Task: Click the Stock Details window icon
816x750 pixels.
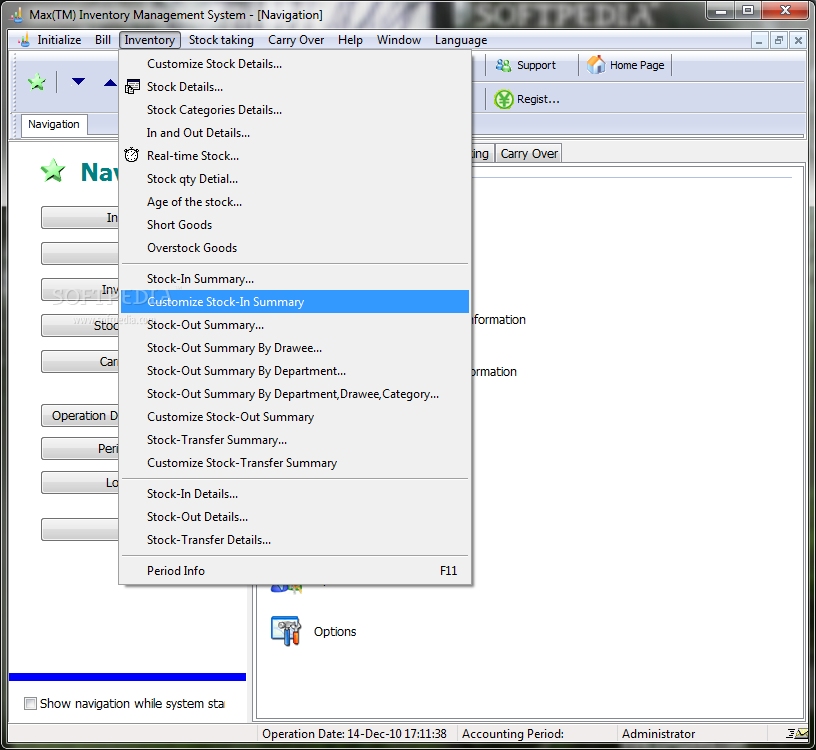Action: point(132,87)
